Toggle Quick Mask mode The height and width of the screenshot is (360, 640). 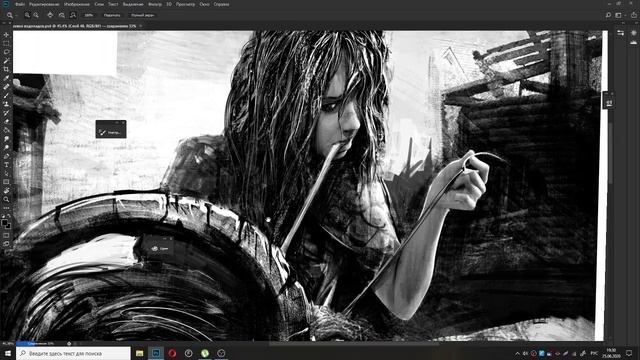[x=6, y=235]
